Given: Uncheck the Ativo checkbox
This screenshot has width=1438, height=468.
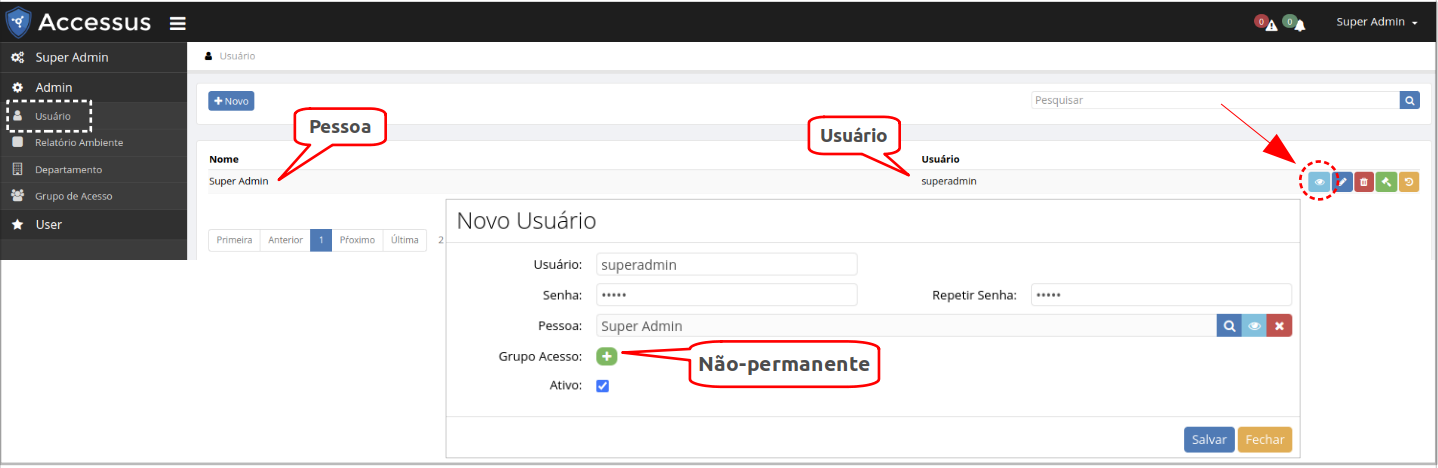Looking at the screenshot, I should [x=603, y=386].
